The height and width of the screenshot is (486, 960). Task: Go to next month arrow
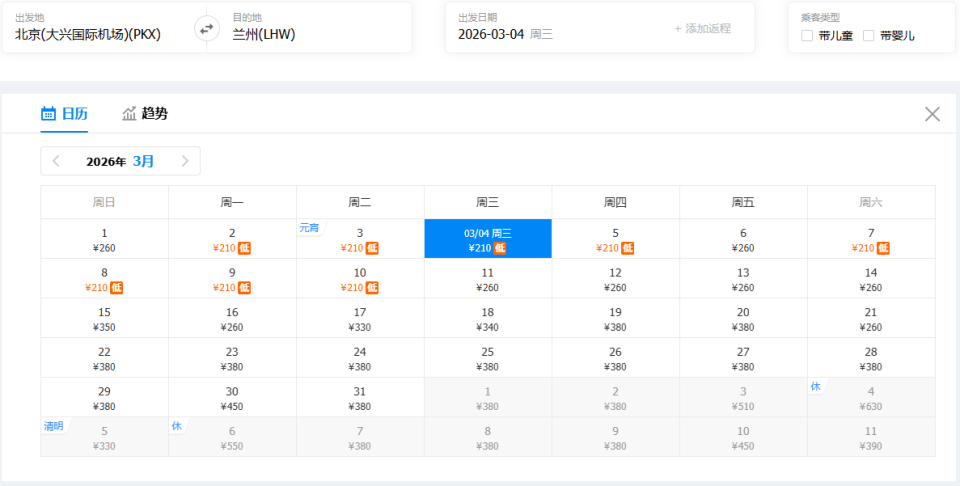point(185,161)
